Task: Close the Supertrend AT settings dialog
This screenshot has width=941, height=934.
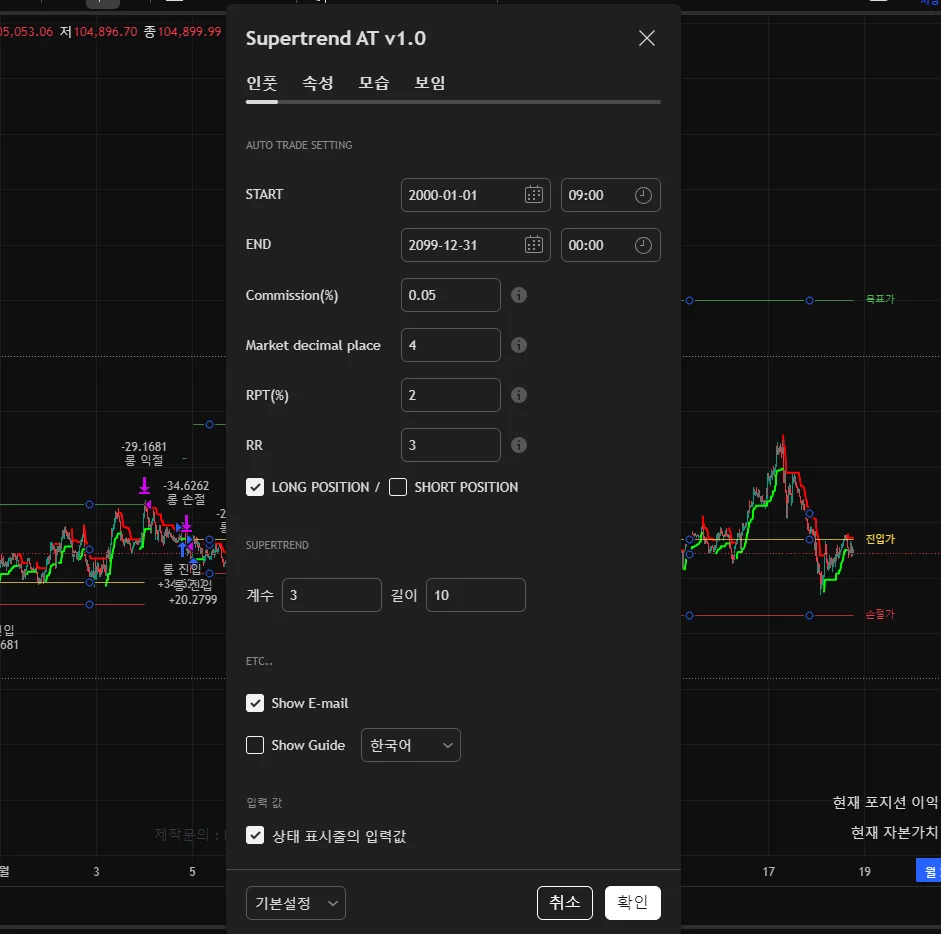Action: [647, 38]
